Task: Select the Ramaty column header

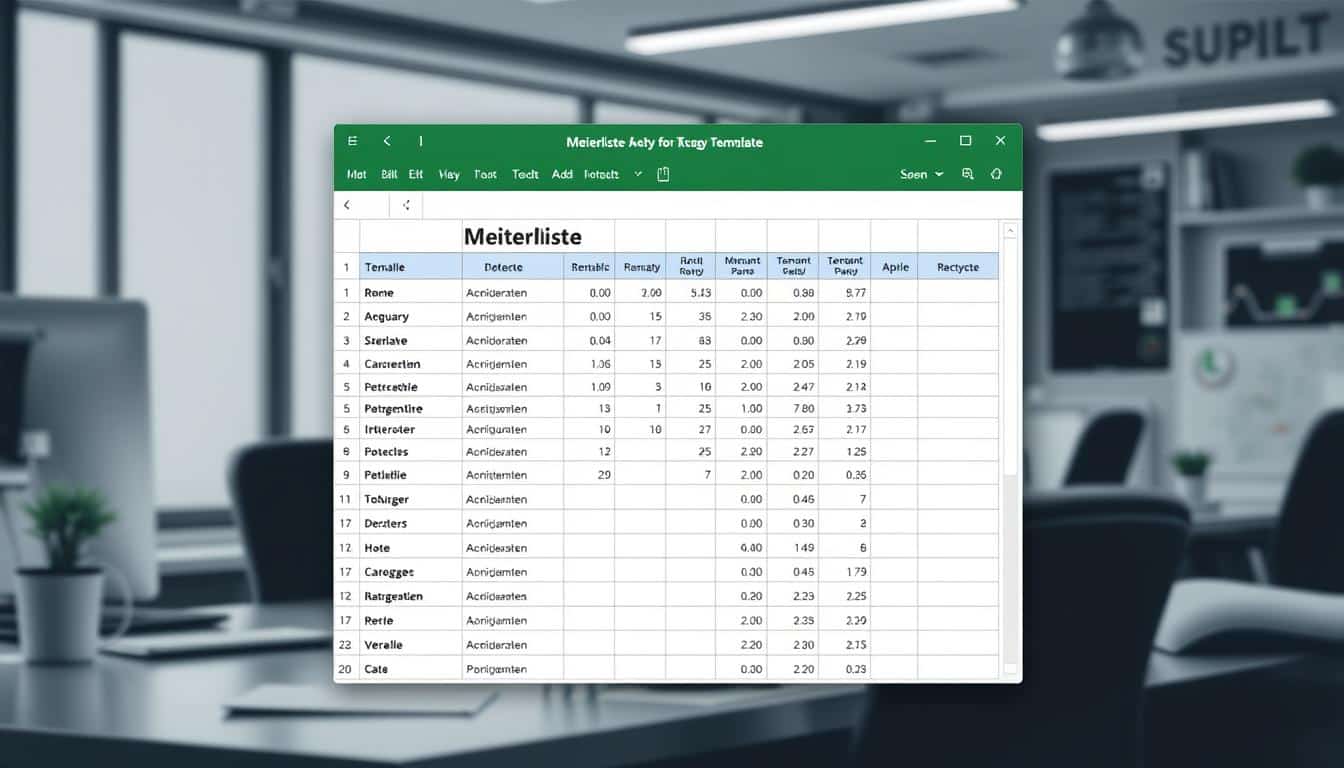Action: 640,266
